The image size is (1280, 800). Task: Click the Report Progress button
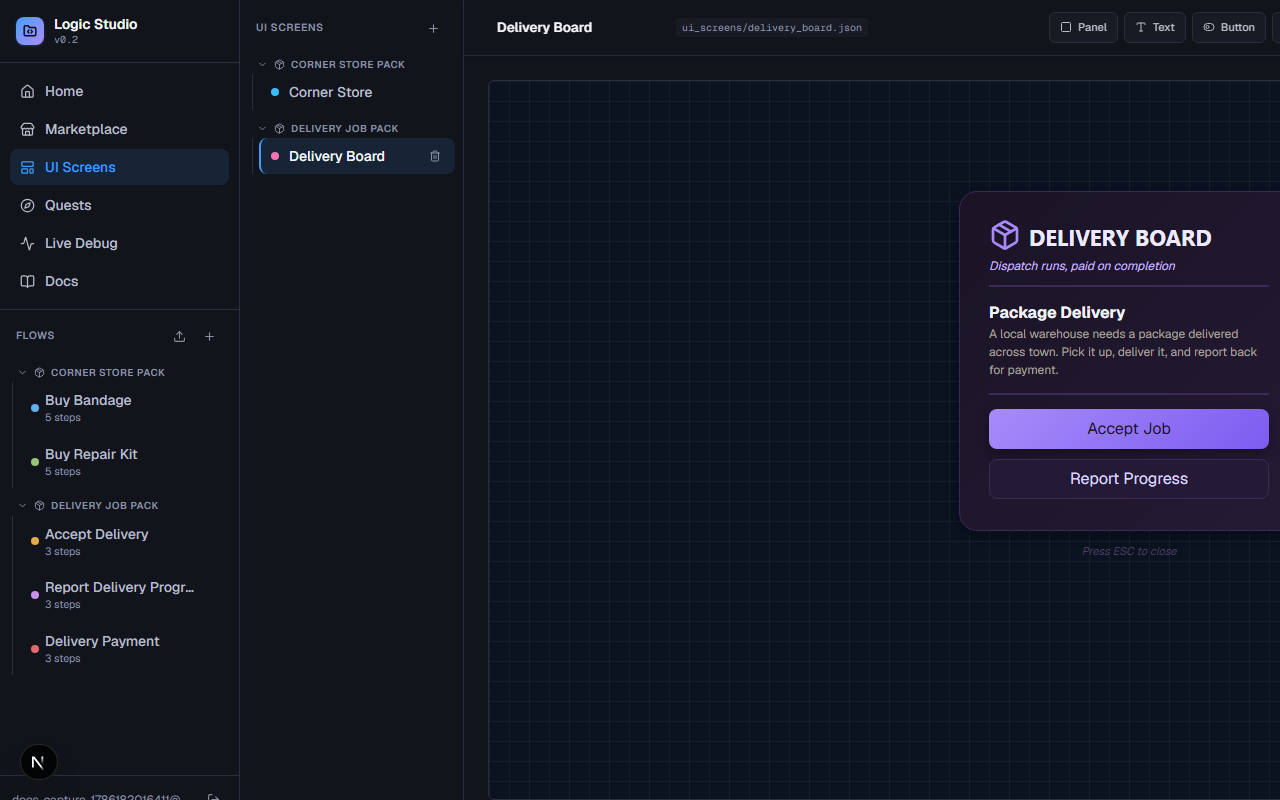pos(1129,479)
